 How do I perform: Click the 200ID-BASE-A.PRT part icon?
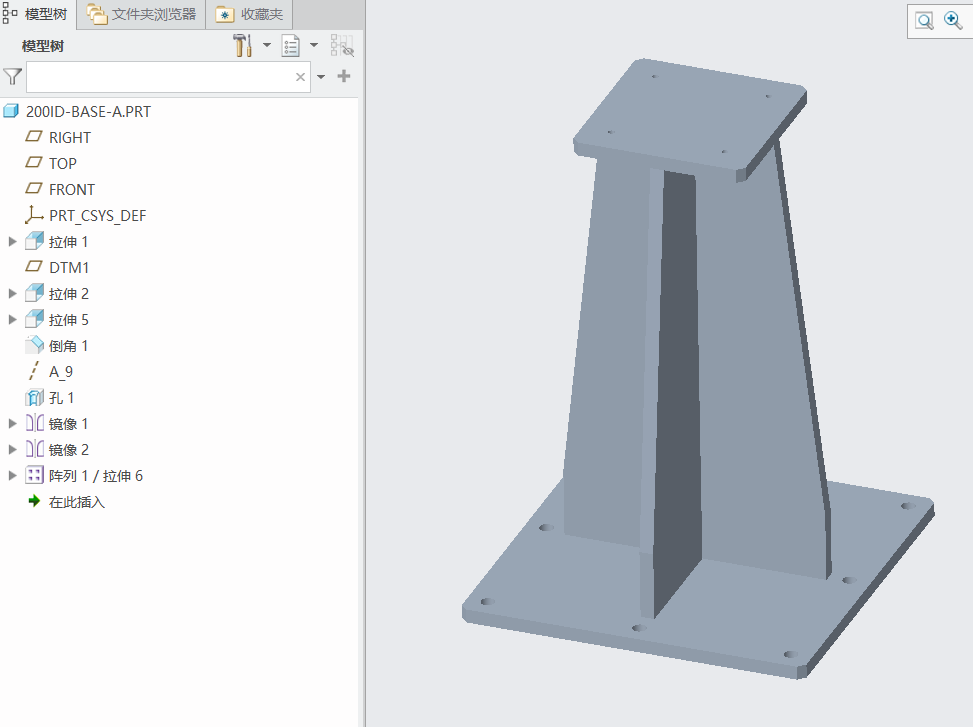[x=11, y=111]
